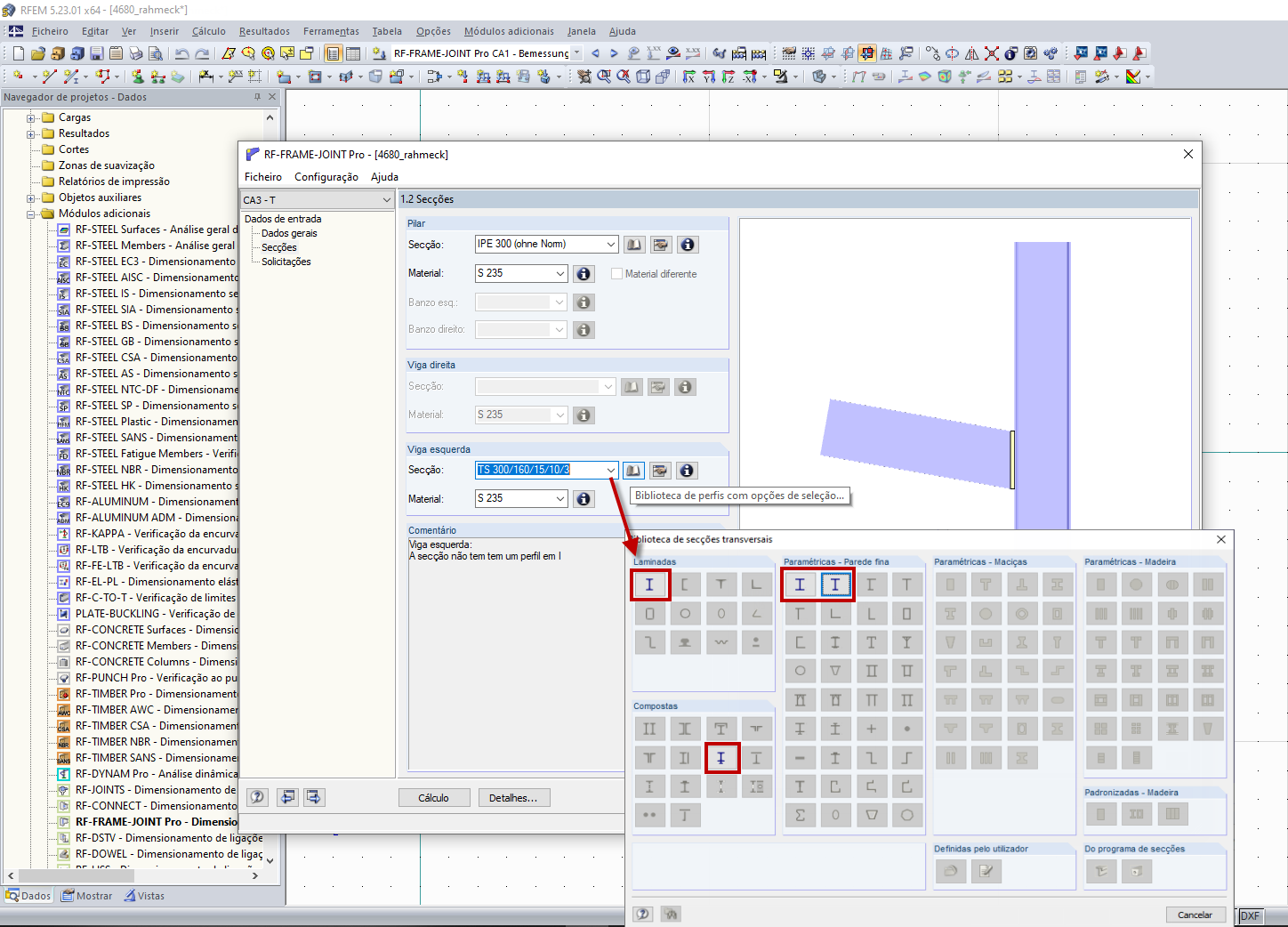Show info for Pilar section
Viewport: 1288px width, 927px height.
tap(688, 245)
